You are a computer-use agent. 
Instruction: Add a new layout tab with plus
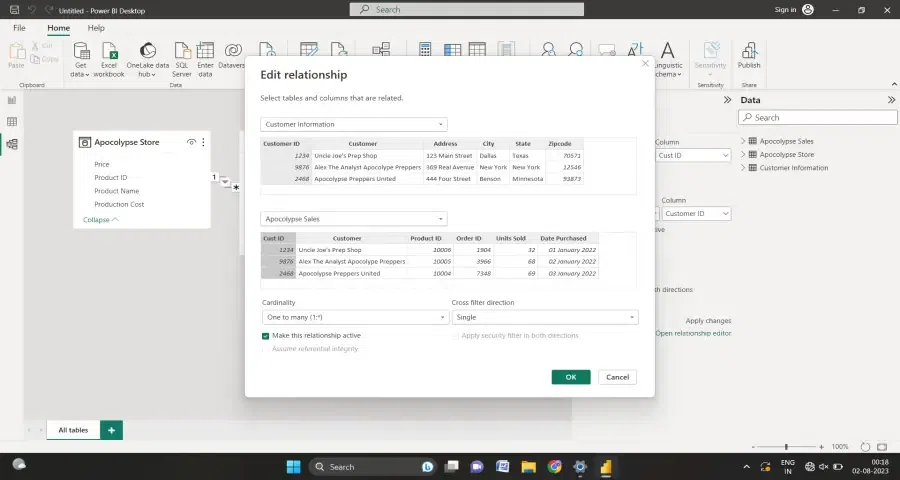coord(112,430)
